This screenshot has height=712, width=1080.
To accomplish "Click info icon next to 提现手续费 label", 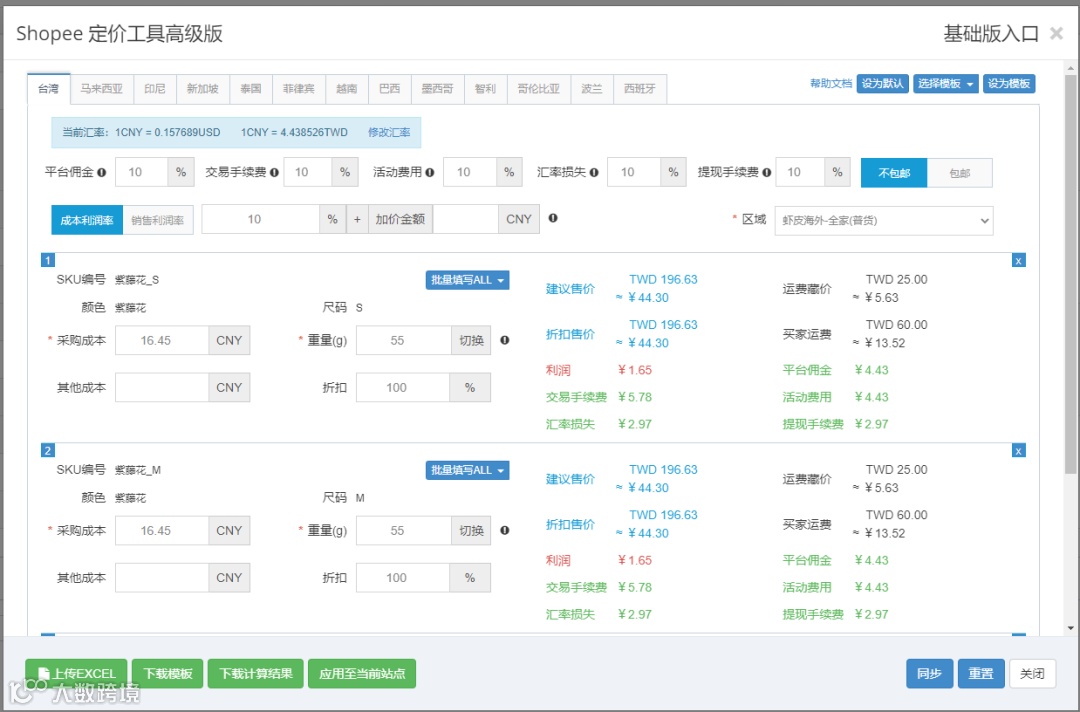I will click(x=767, y=172).
